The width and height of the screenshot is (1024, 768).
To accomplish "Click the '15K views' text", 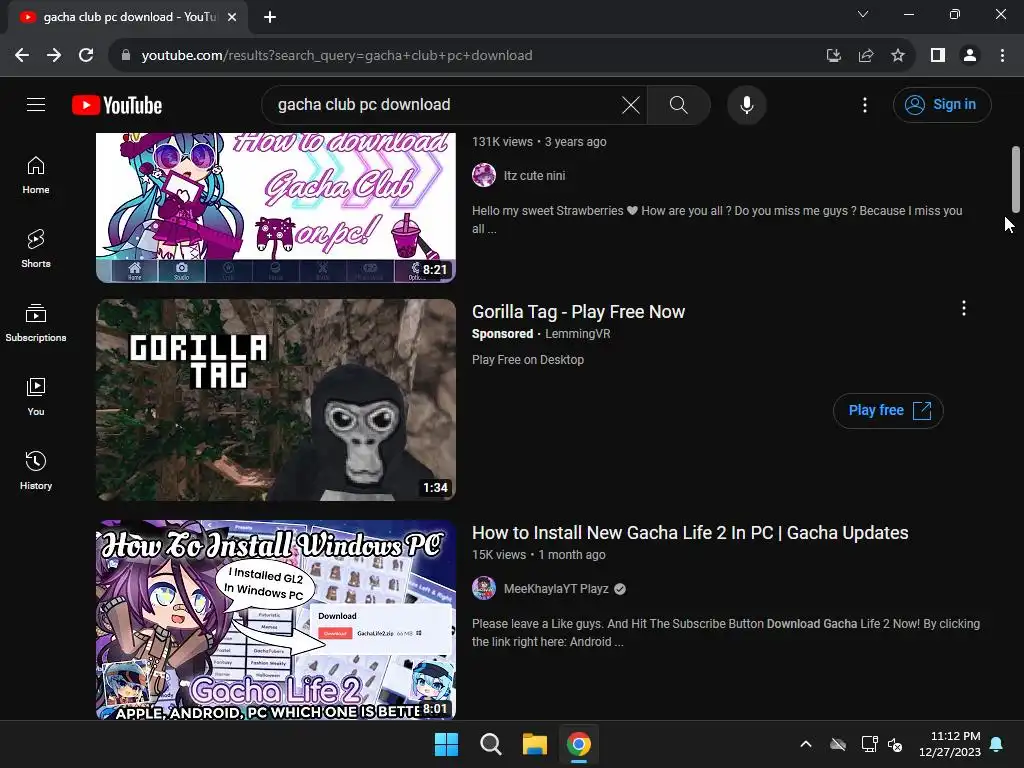I will point(499,555).
